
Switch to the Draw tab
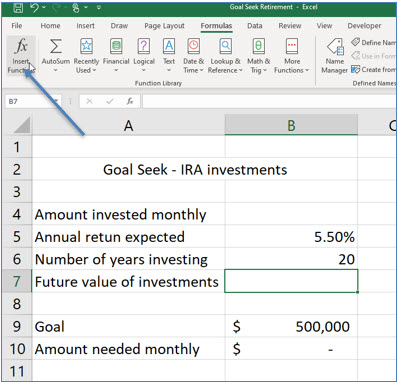119,26
